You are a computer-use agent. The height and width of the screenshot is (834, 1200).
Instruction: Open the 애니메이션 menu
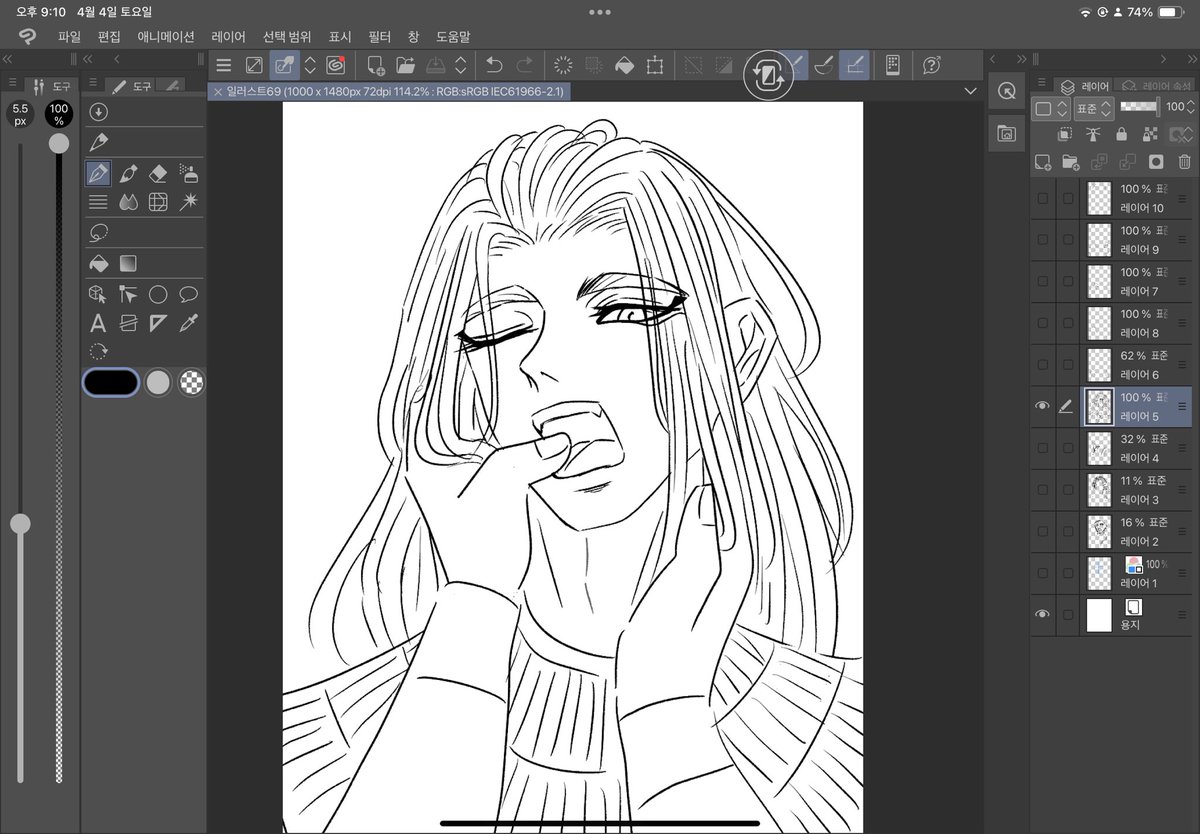click(166, 36)
